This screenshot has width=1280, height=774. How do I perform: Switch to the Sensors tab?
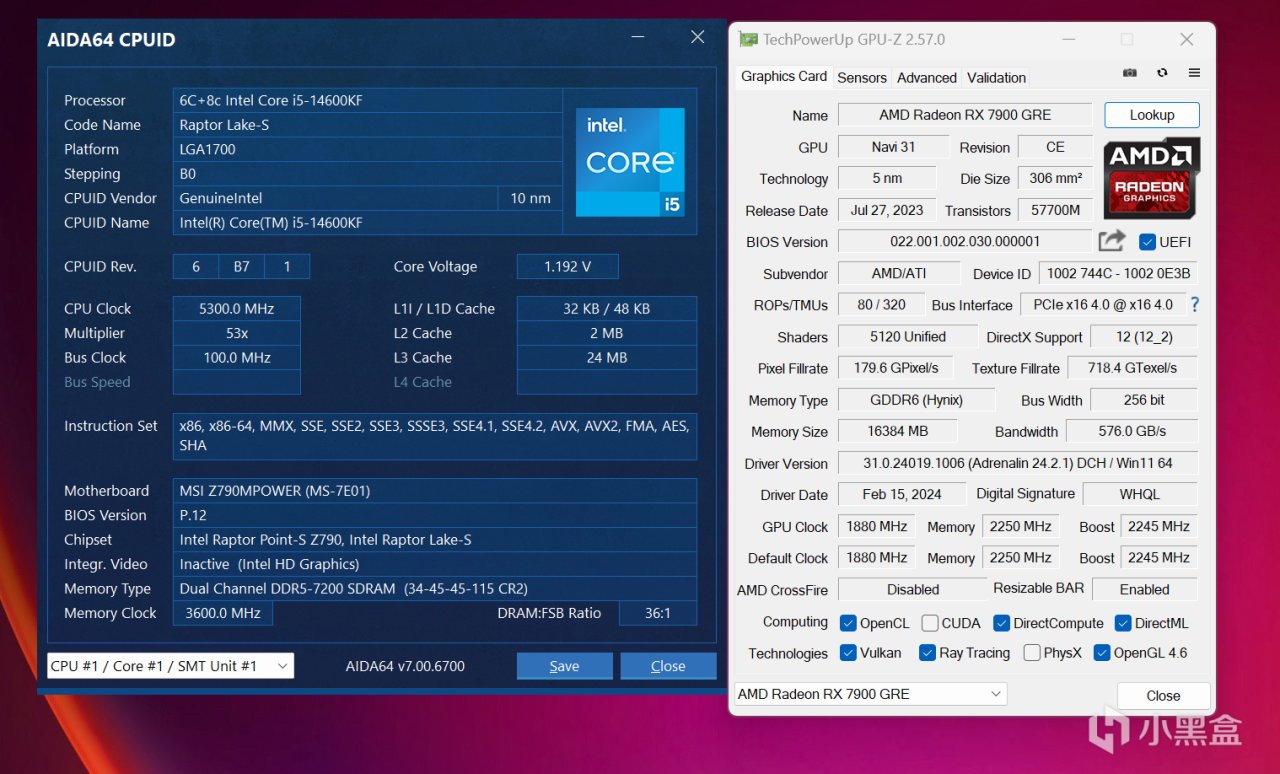click(x=862, y=77)
